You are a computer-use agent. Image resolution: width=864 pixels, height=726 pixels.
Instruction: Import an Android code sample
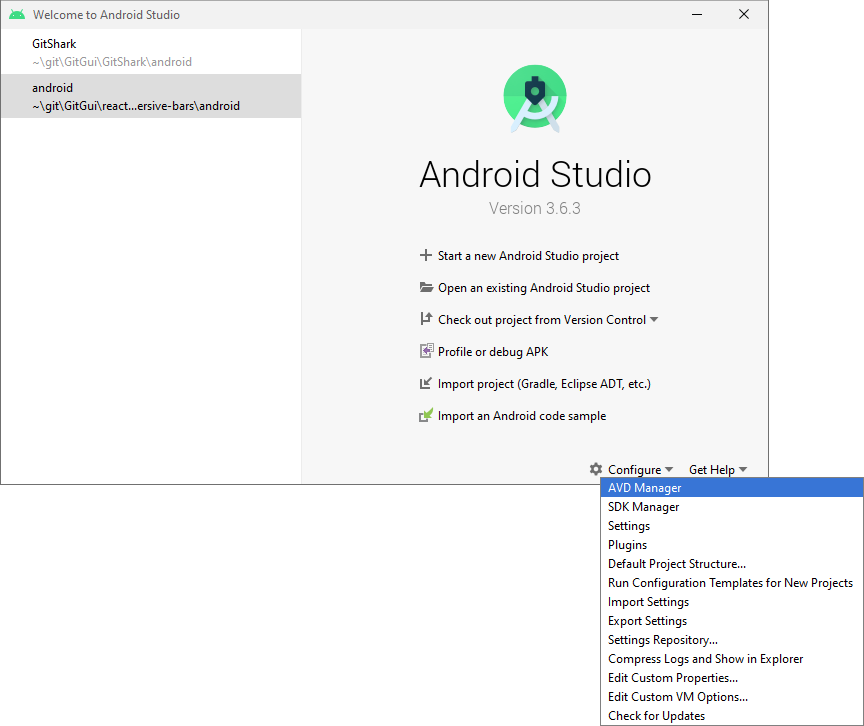pyautogui.click(x=522, y=416)
